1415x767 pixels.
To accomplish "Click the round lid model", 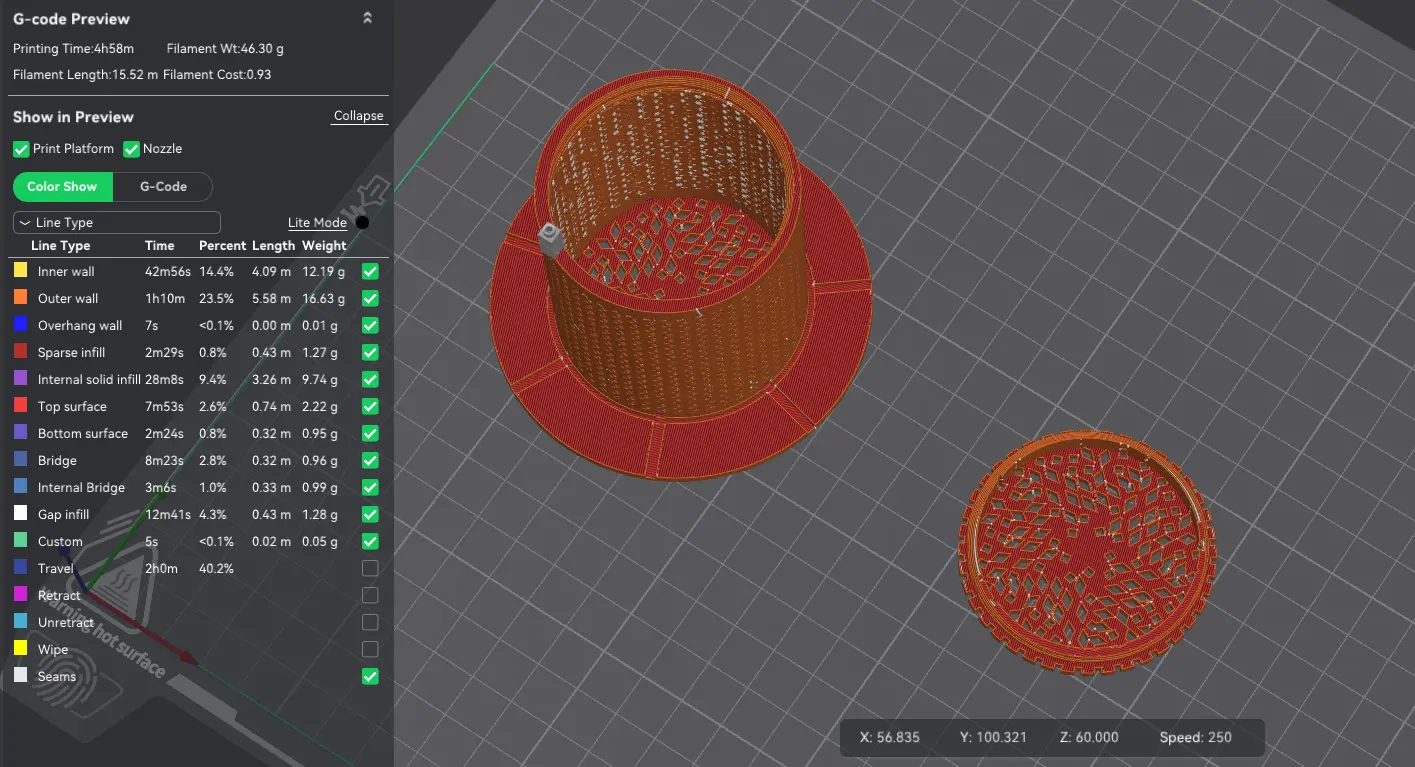I will pos(1087,552).
